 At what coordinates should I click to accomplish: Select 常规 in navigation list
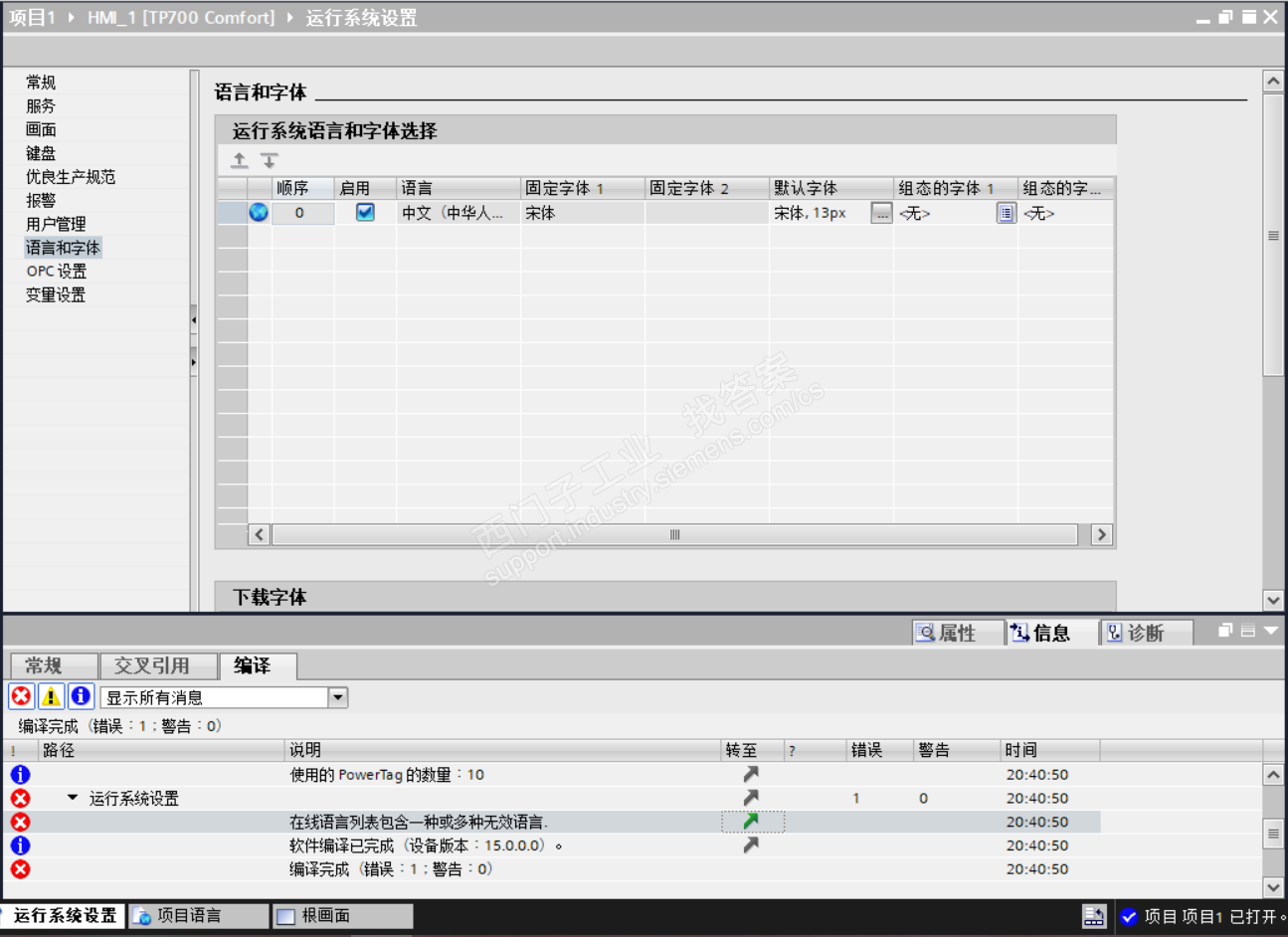[41, 83]
